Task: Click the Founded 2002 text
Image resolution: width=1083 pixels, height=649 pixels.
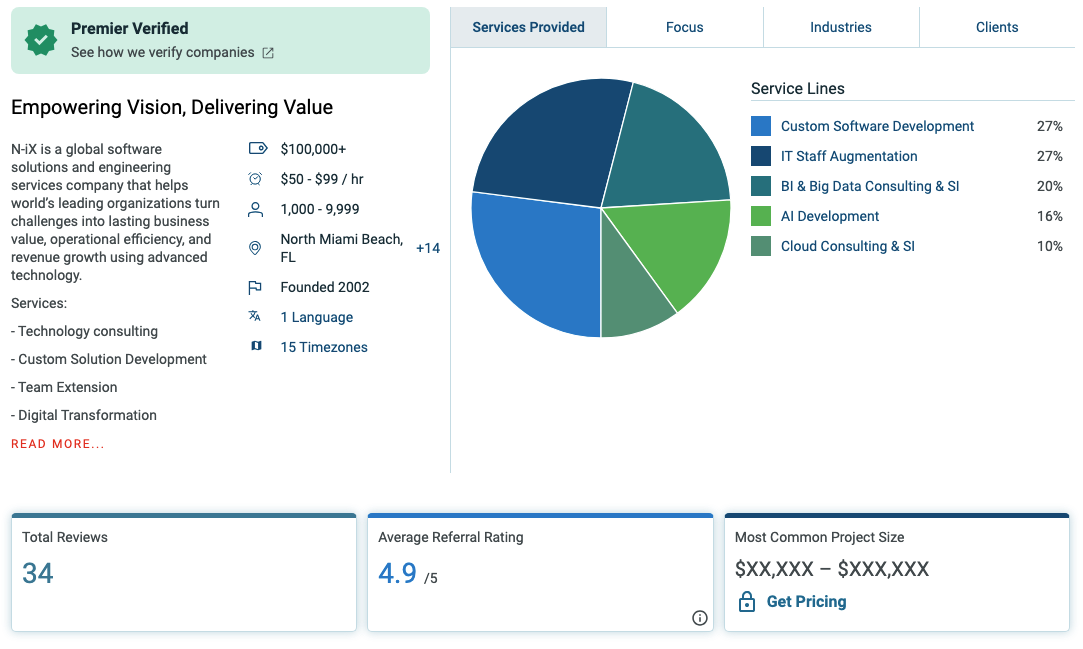Action: (325, 287)
